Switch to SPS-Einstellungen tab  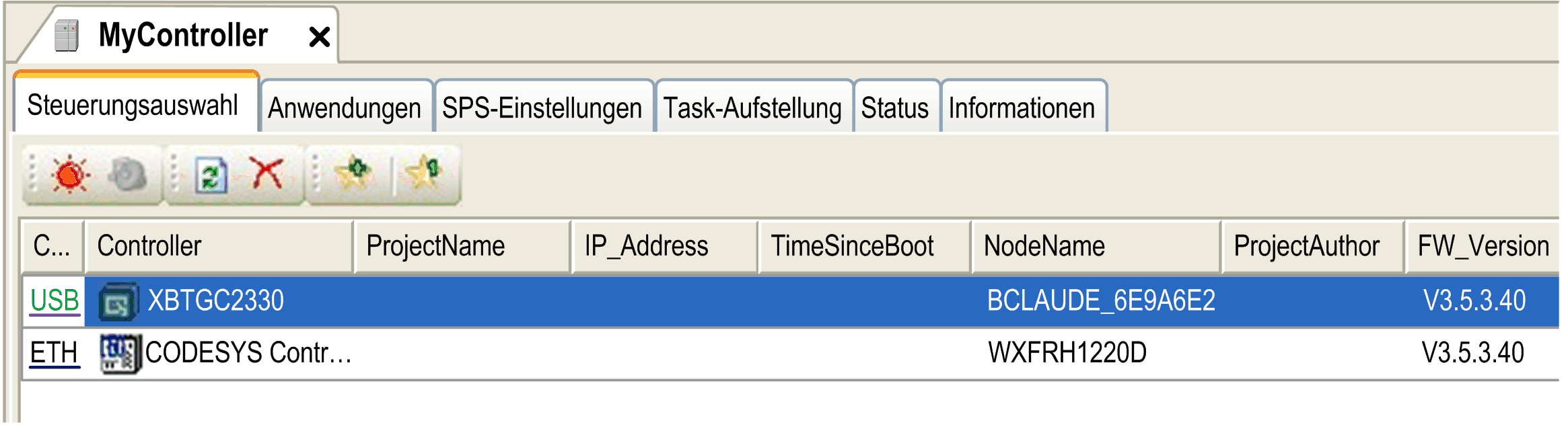(x=542, y=108)
